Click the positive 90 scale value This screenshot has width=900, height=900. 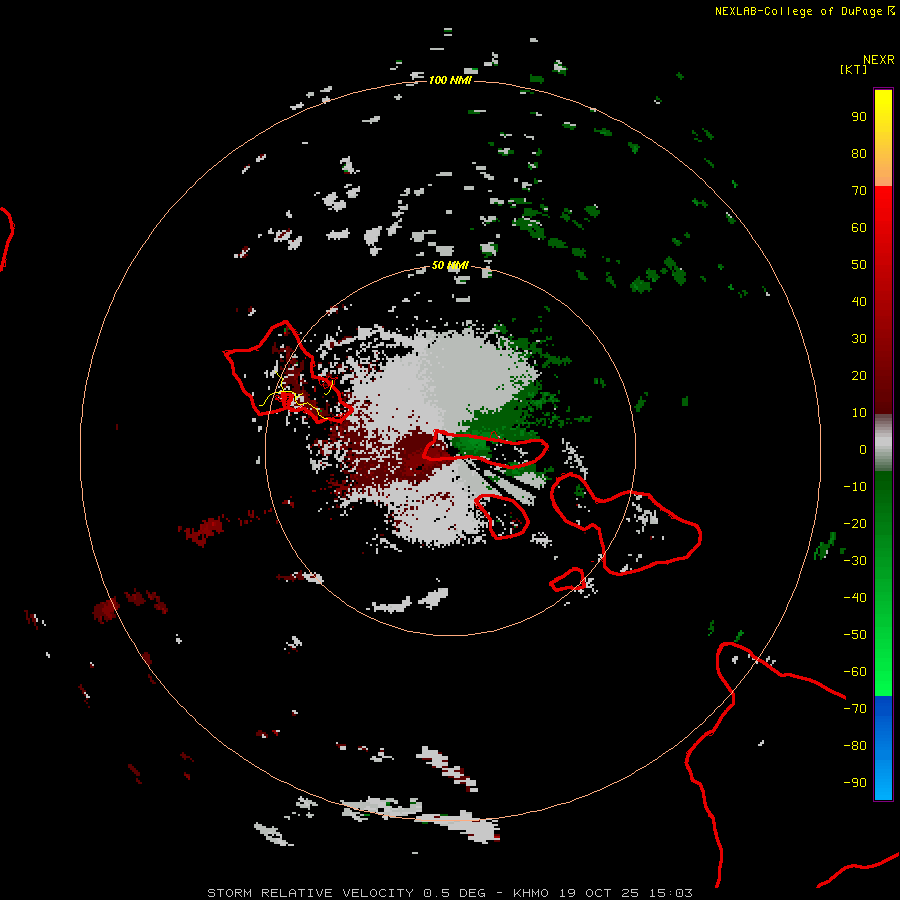click(x=859, y=117)
